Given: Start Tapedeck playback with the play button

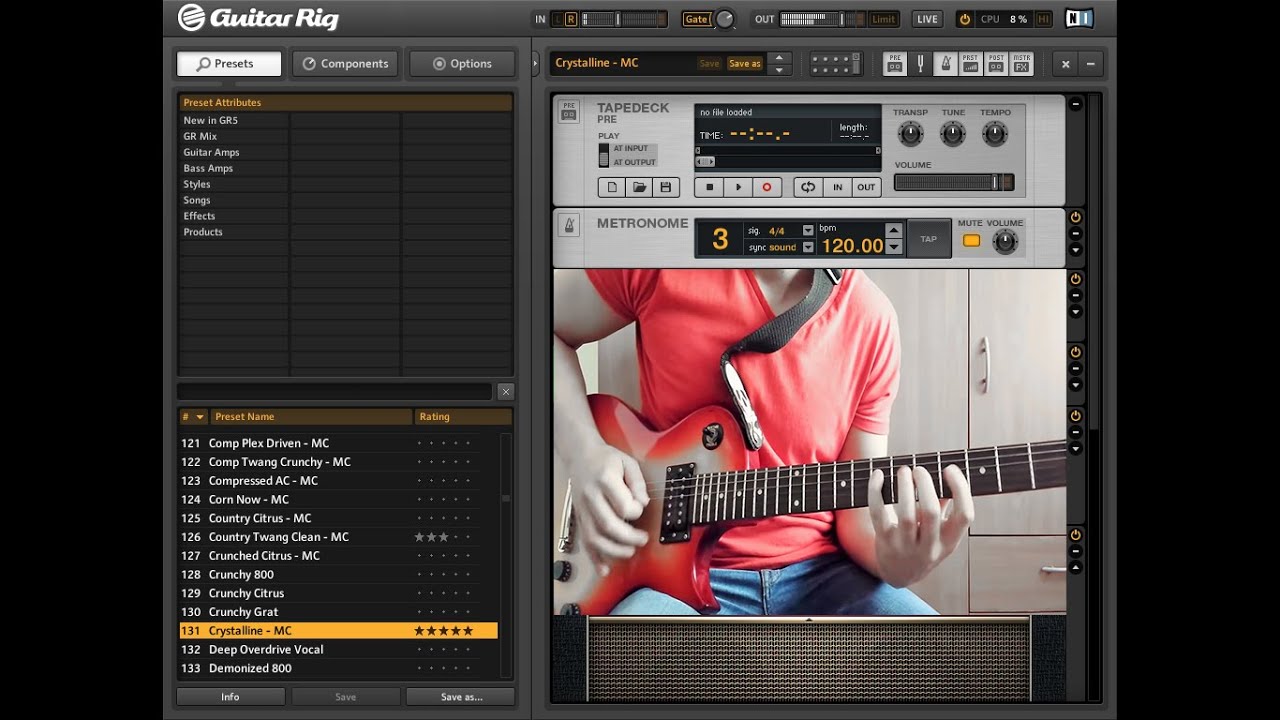Looking at the screenshot, I should (x=738, y=187).
